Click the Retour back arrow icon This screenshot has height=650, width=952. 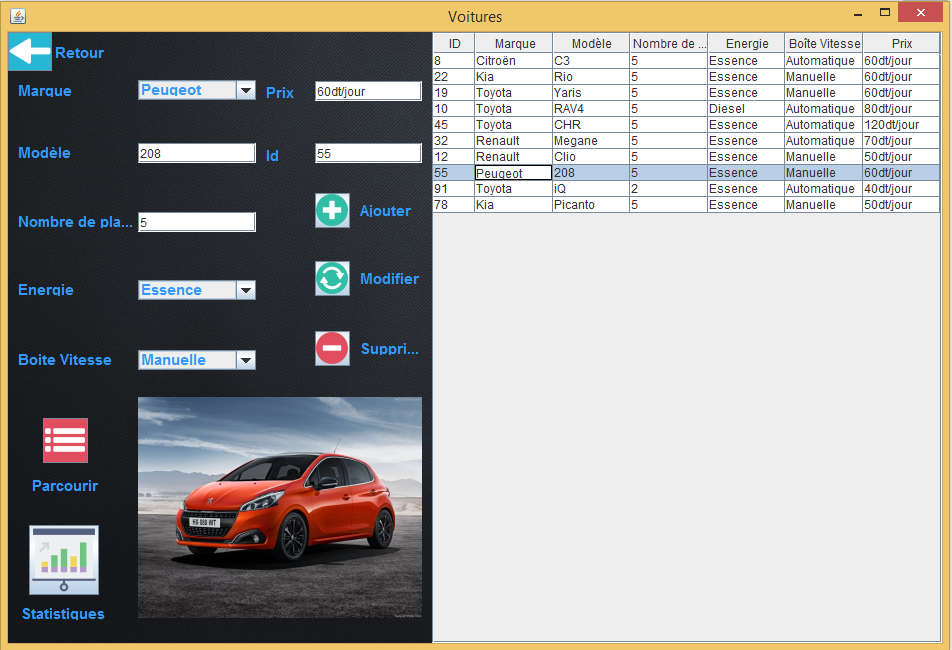[30, 52]
